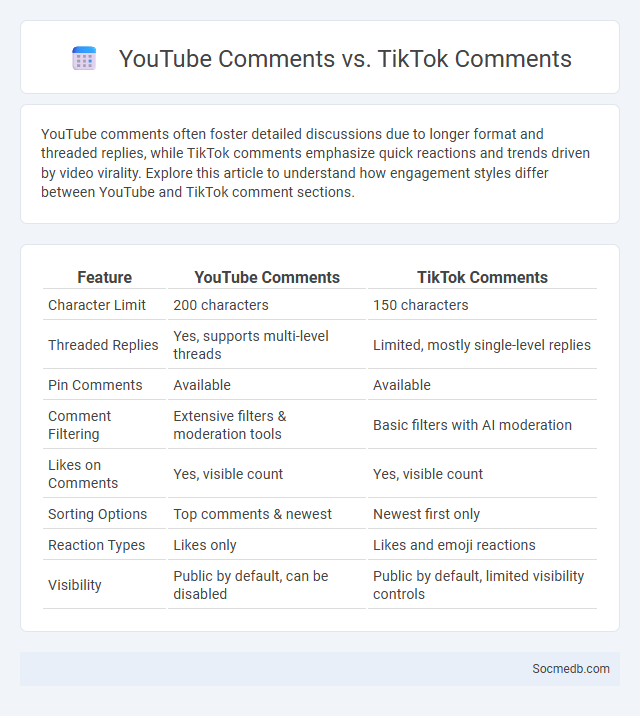640x716 pixels.
Task: Click the 'Likes and emoji reactions' cell
Action: (454, 545)
